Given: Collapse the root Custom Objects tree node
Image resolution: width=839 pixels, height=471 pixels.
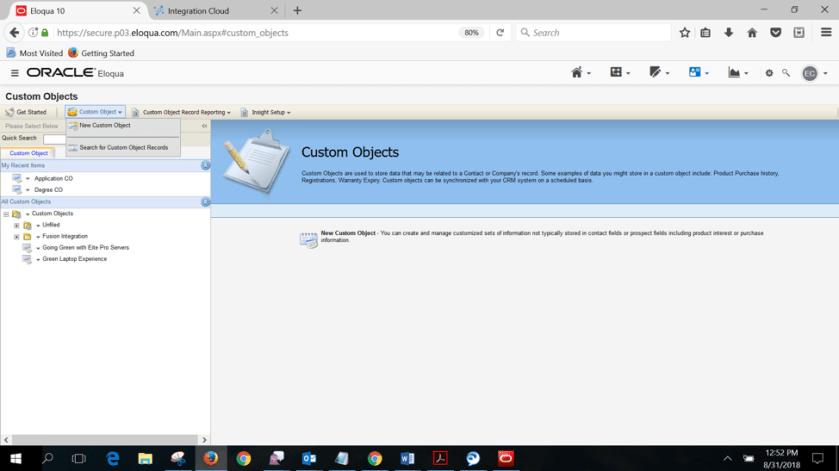Looking at the screenshot, I should pos(6,214).
